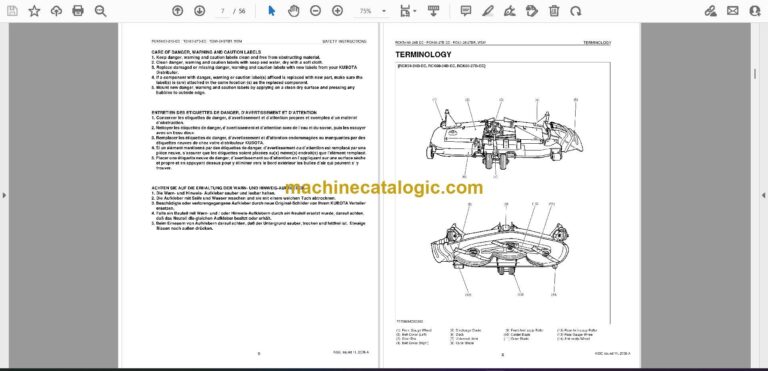Select the highlighter pen tool

click(487, 11)
